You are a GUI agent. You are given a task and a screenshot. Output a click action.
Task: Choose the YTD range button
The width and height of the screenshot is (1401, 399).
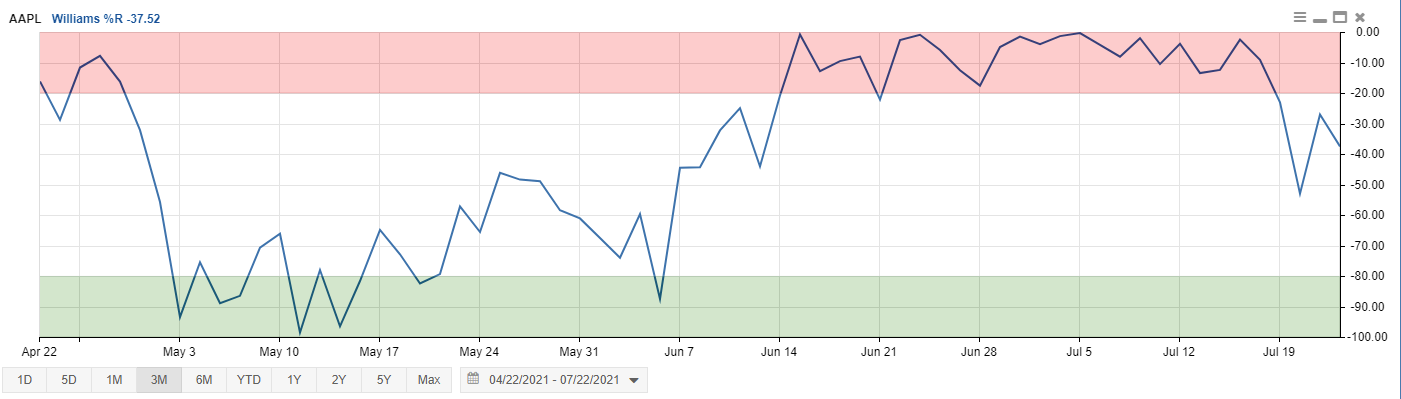click(x=249, y=380)
